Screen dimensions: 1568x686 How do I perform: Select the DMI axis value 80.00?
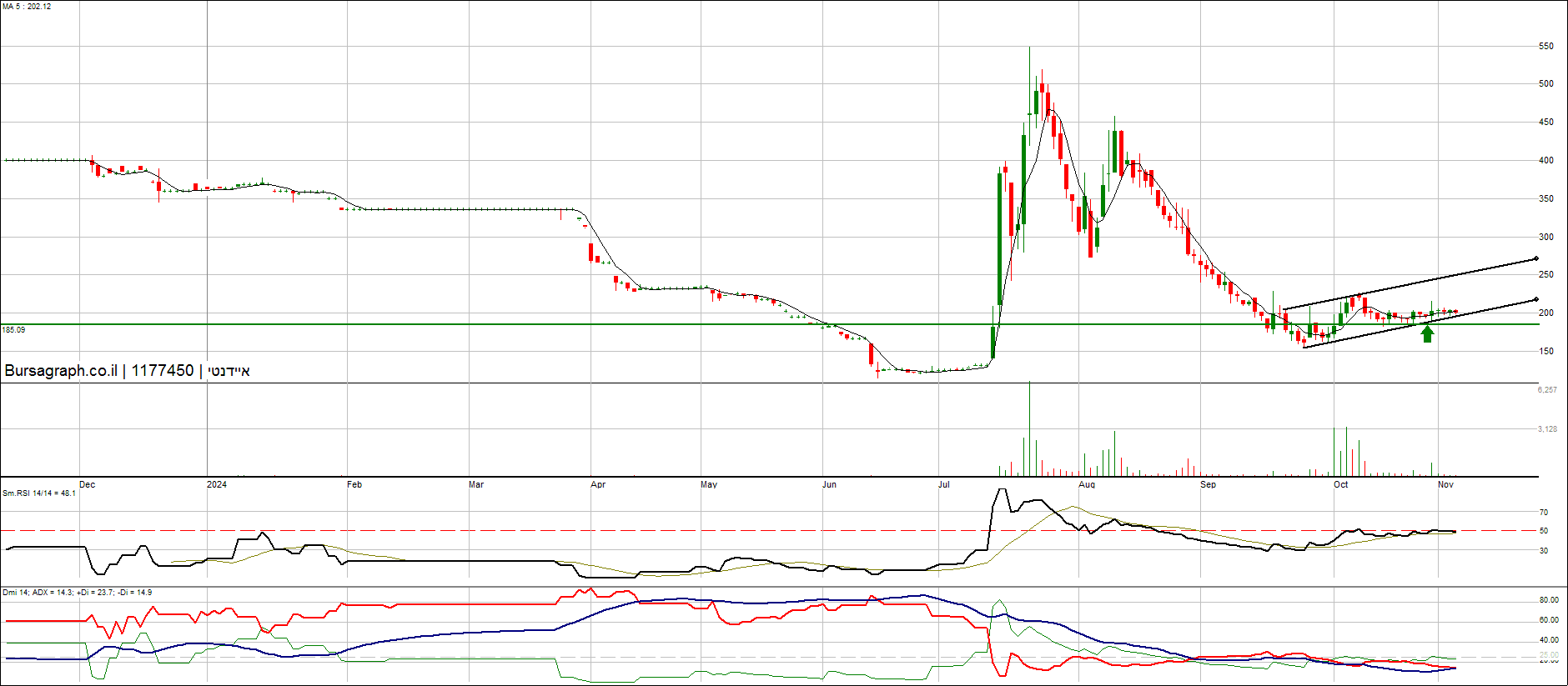[x=1549, y=600]
